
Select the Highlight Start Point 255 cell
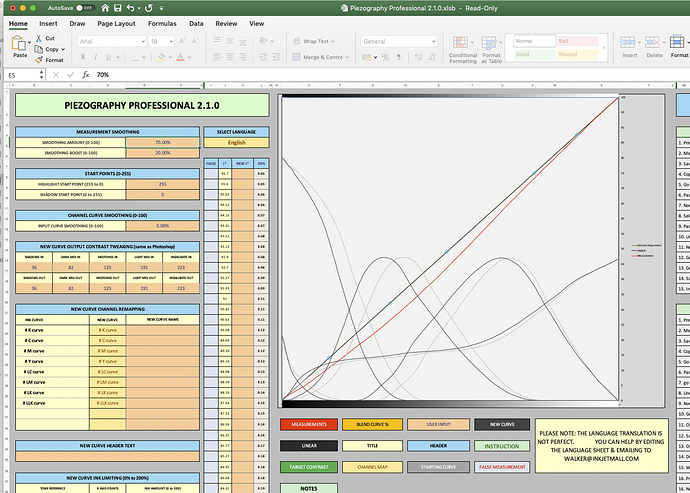click(x=162, y=184)
